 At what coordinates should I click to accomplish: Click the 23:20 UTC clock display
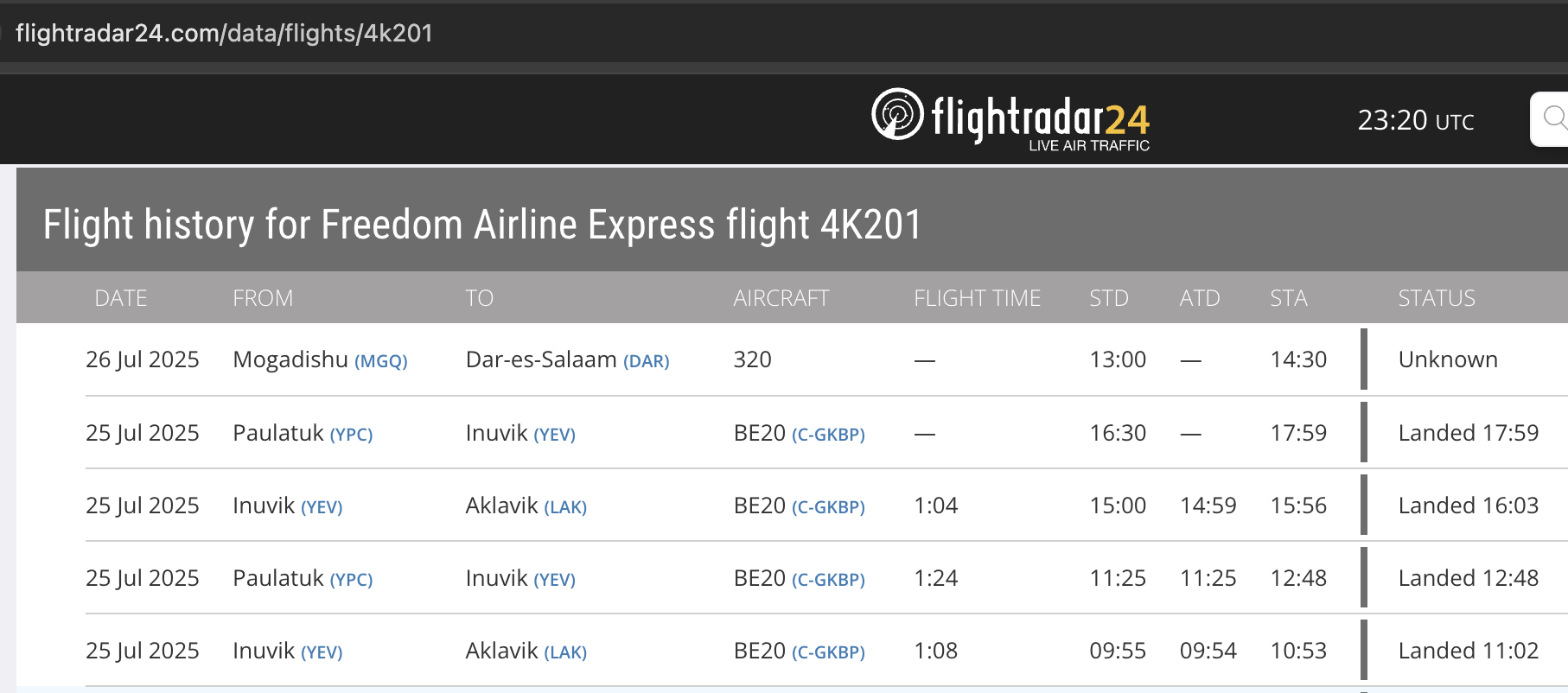click(x=1416, y=120)
